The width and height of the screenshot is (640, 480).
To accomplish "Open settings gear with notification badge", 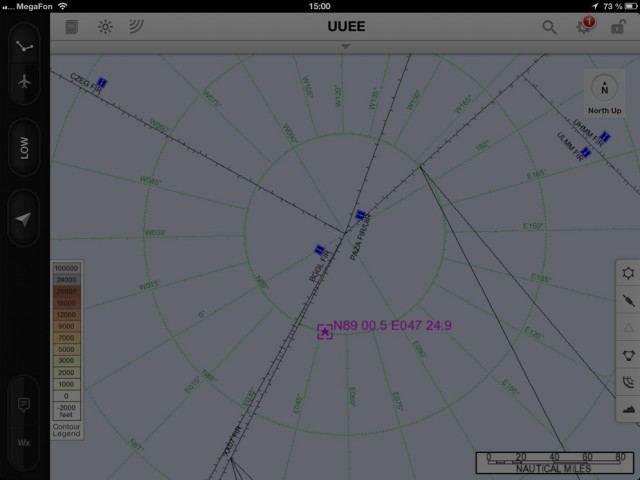I will 585,27.
